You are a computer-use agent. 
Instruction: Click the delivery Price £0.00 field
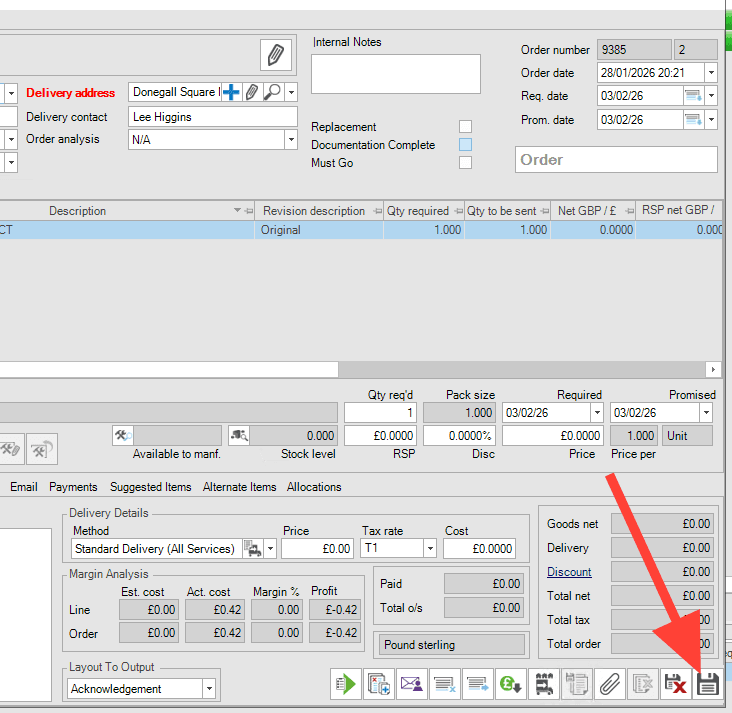[x=317, y=548]
